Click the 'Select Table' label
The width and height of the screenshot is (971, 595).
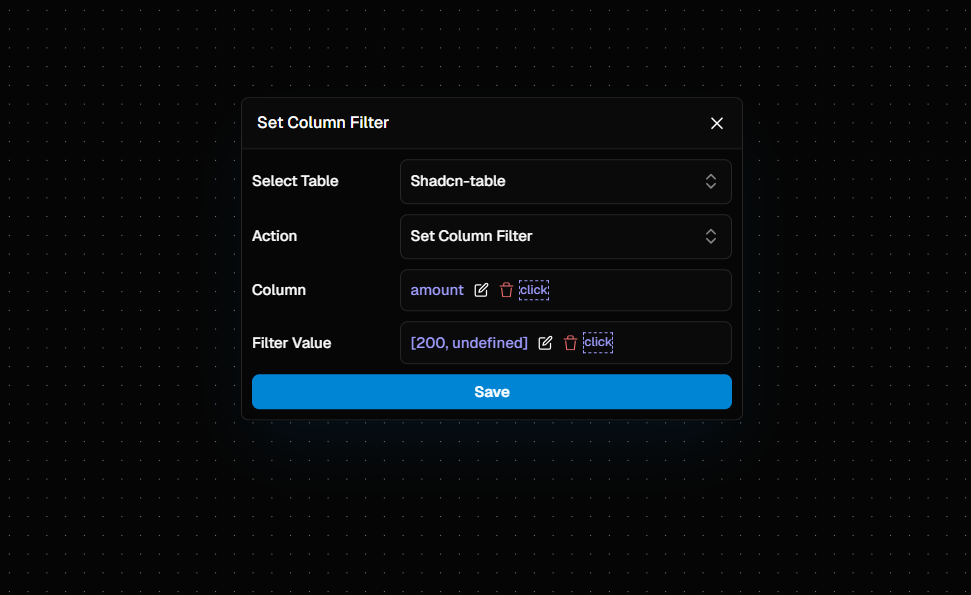(x=295, y=181)
